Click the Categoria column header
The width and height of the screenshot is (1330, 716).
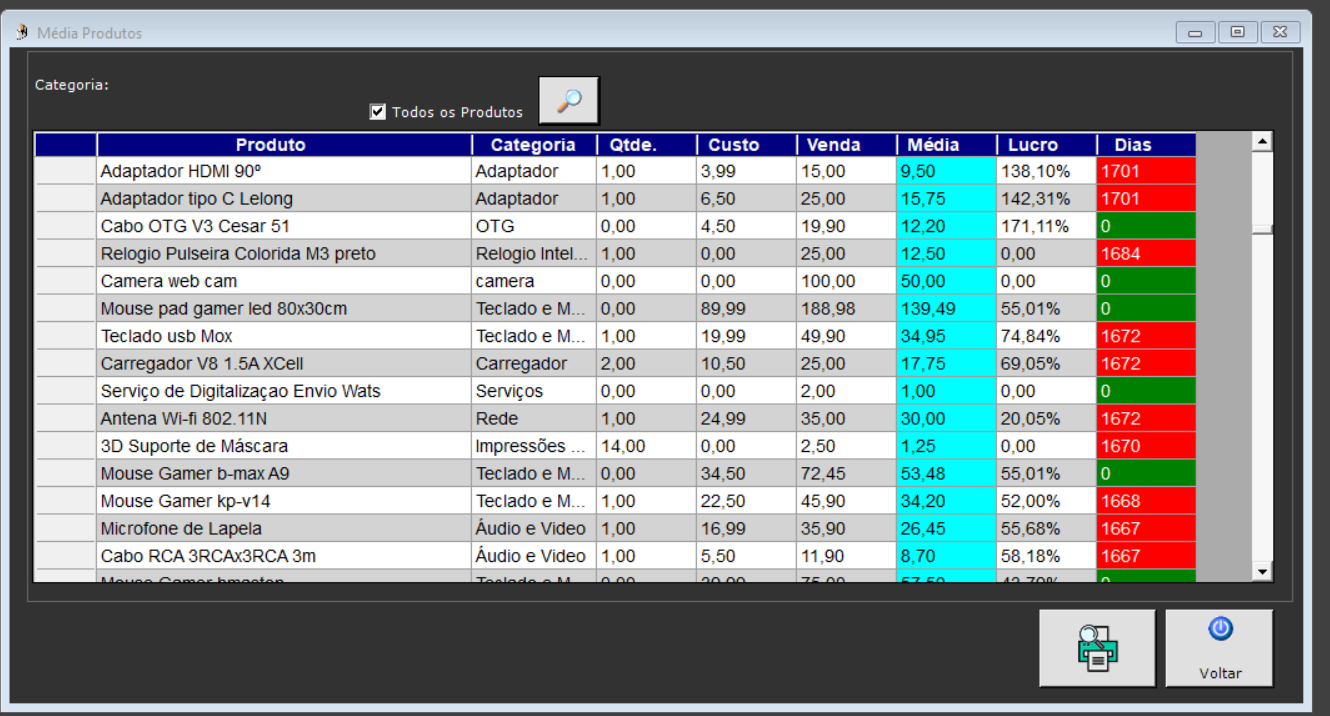[x=533, y=145]
